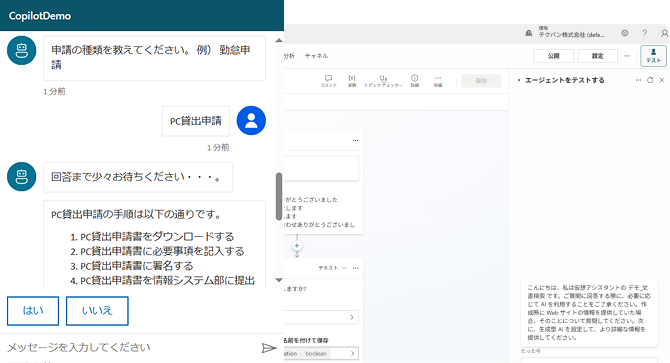Viewport: 670px width, 363px height.
Task: Refresh the agent test conversation
Action: 650,80
